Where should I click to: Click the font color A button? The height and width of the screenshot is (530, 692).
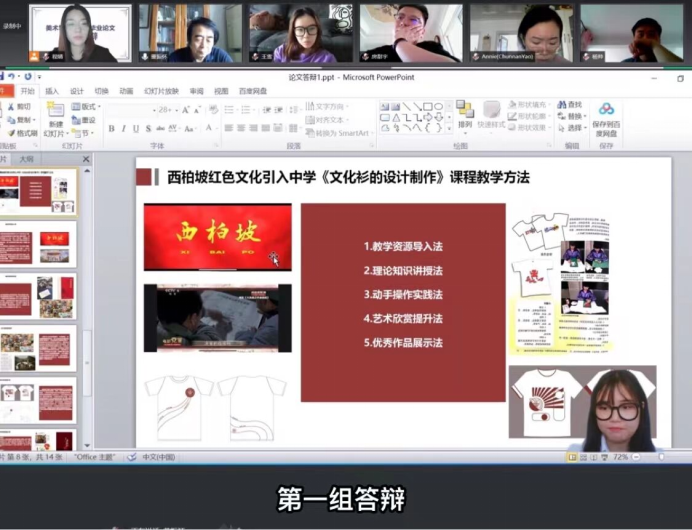(209, 128)
